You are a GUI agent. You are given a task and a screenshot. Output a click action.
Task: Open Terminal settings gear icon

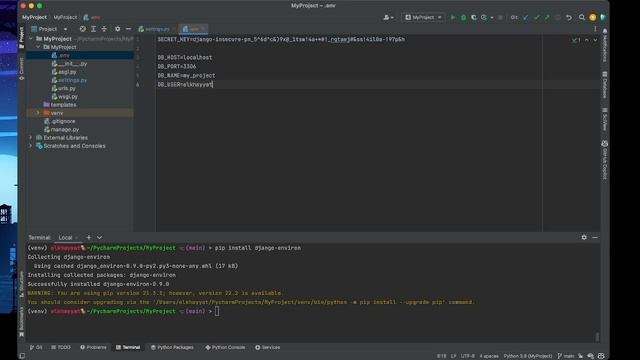click(x=584, y=238)
